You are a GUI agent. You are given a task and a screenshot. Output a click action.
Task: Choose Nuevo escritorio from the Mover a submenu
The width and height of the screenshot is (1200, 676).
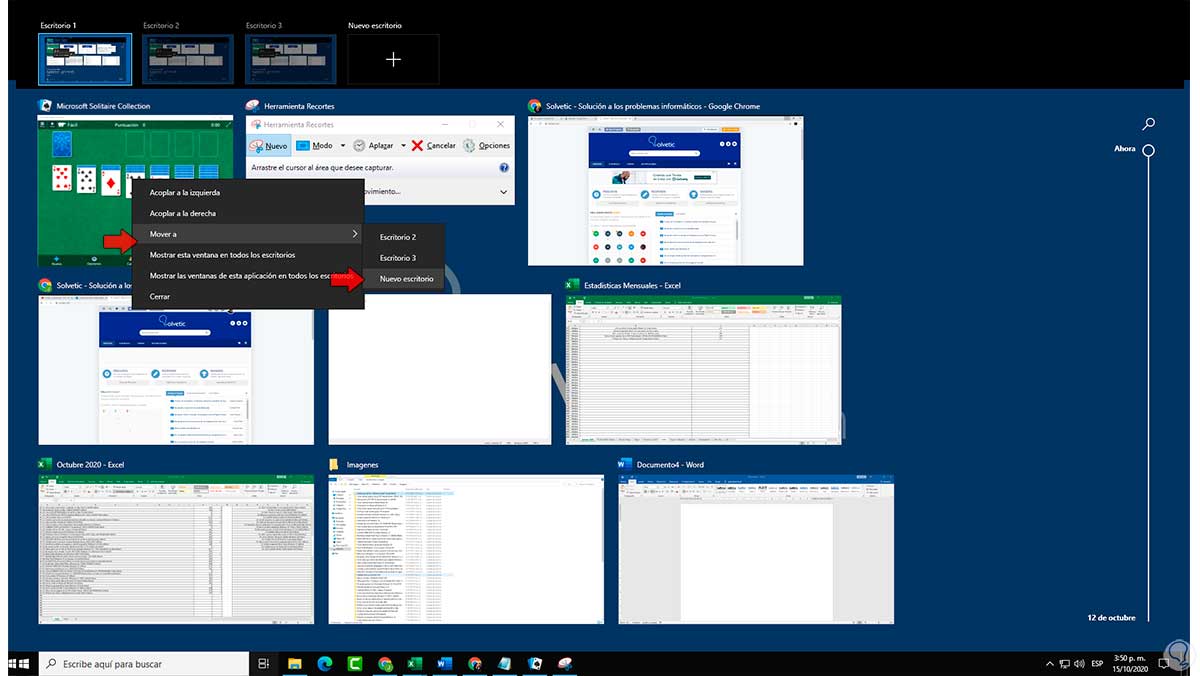coord(405,278)
